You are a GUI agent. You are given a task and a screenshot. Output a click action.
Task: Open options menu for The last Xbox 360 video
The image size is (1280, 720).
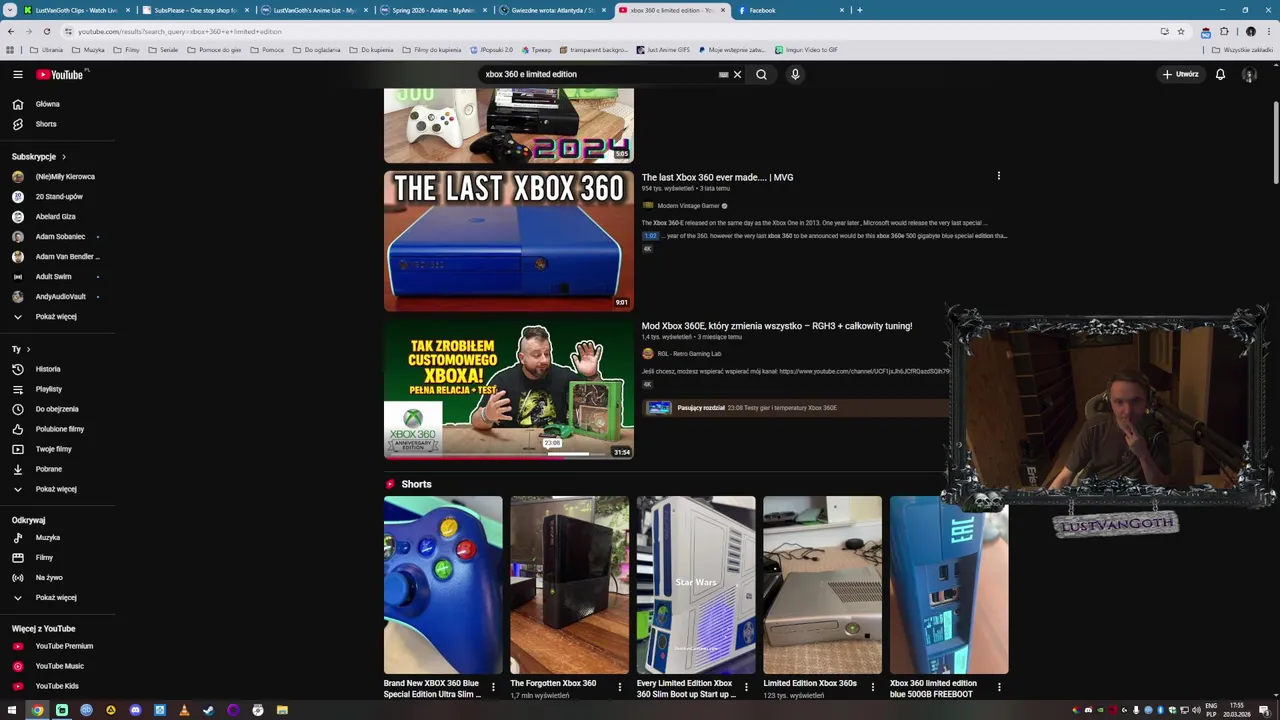(998, 176)
